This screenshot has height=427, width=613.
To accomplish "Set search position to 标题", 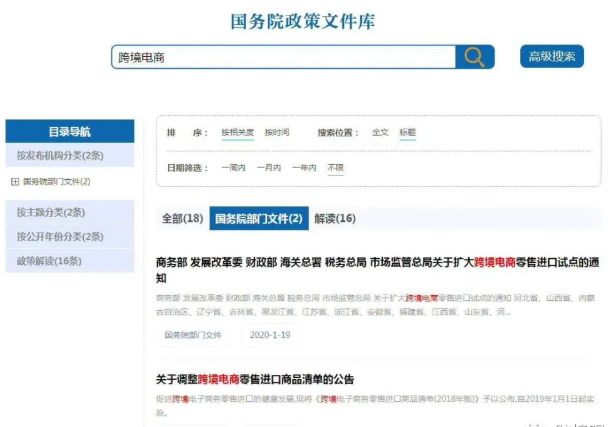I will pos(407,133).
